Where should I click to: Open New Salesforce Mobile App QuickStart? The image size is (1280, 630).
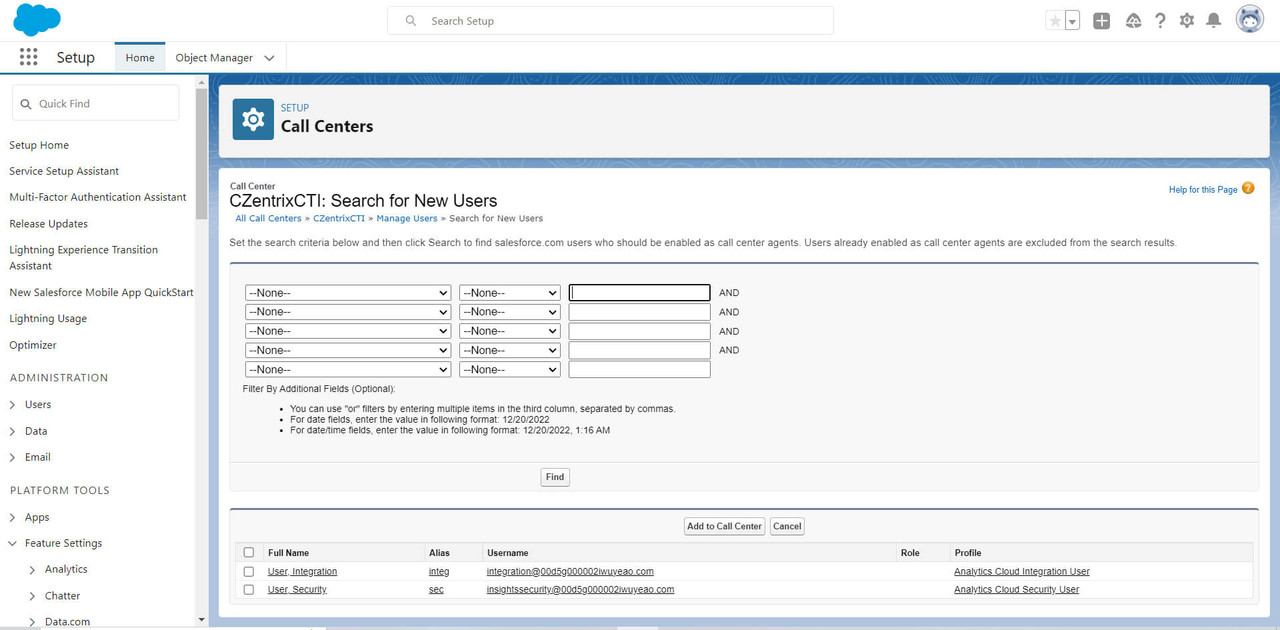point(102,292)
